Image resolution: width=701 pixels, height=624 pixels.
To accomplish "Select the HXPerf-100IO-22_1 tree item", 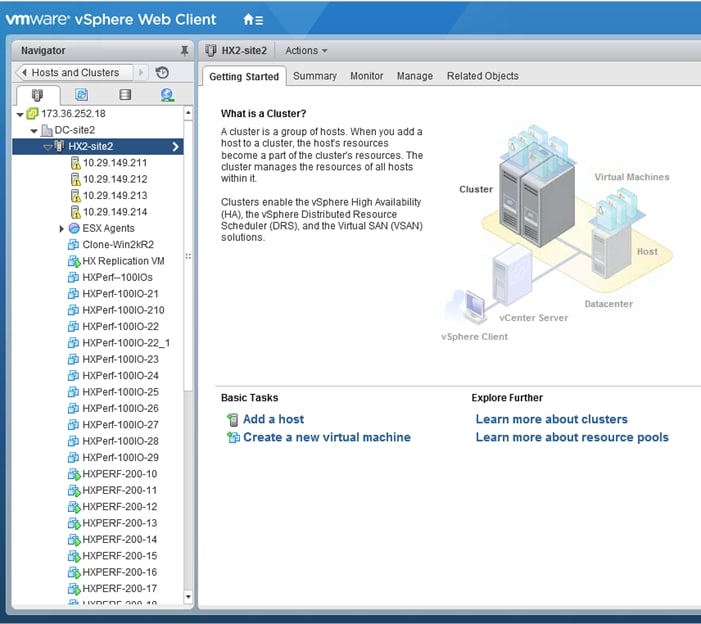I will coord(126,343).
